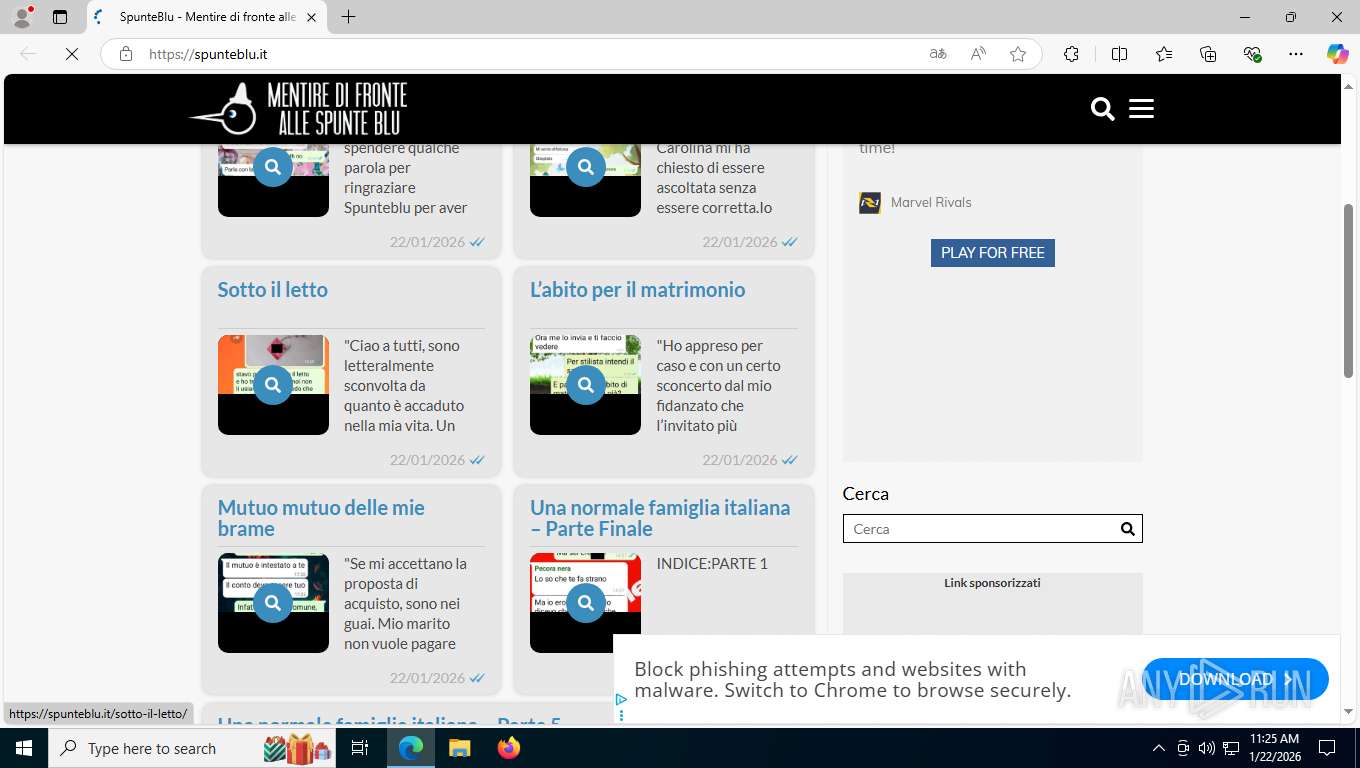1360x768 pixels.
Task: Open the site header search magnifier
Action: (1102, 109)
